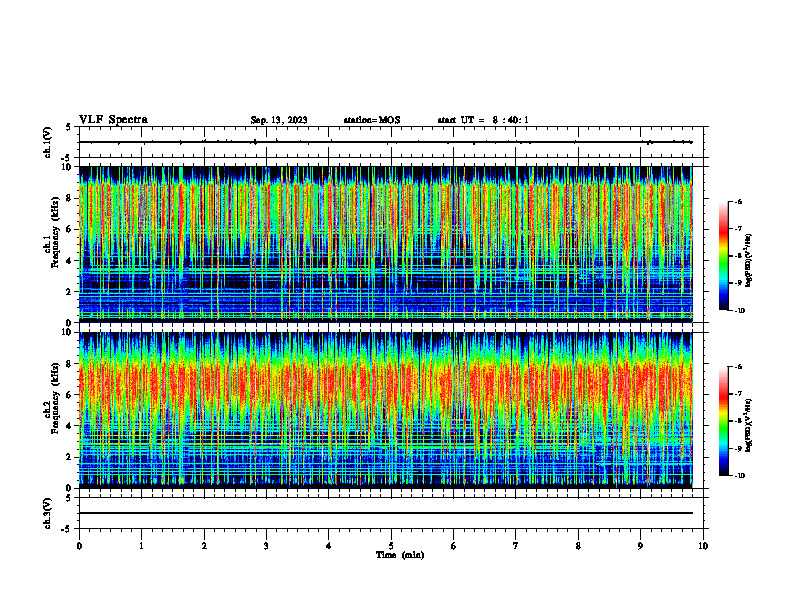Click the time axis tick label "5"
This screenshot has width=792, height=612.
[x=391, y=546]
